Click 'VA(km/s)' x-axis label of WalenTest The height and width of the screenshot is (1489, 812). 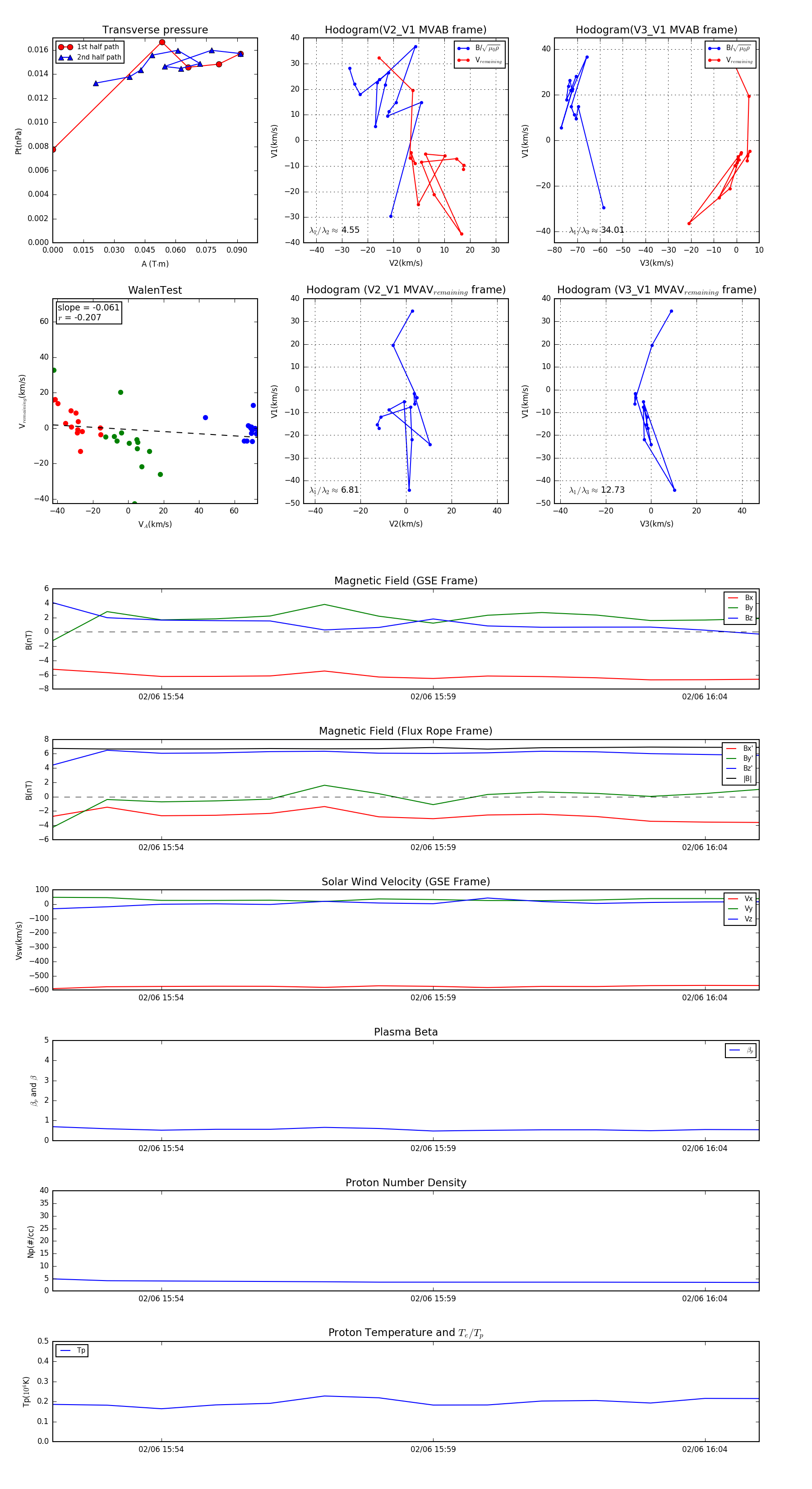pos(155,524)
